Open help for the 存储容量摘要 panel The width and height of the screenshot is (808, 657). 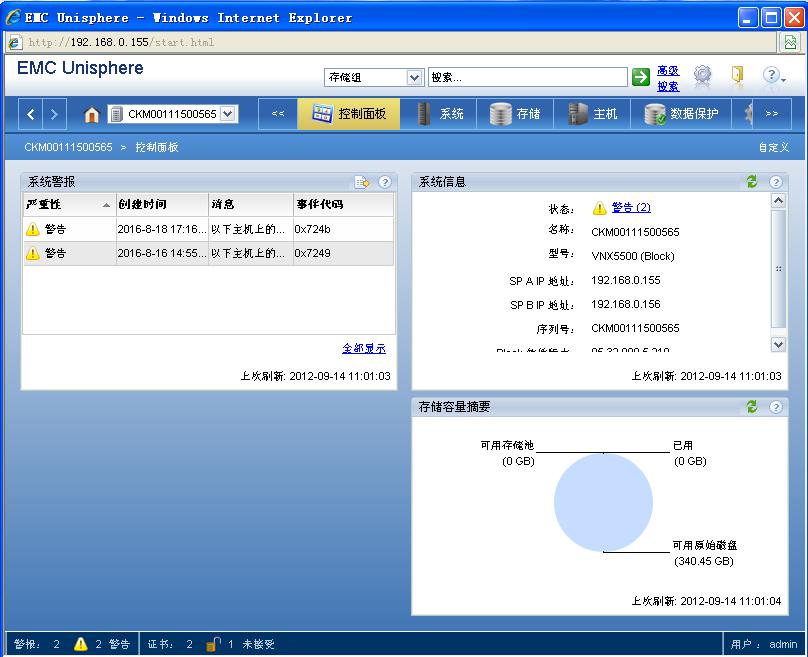click(x=776, y=407)
